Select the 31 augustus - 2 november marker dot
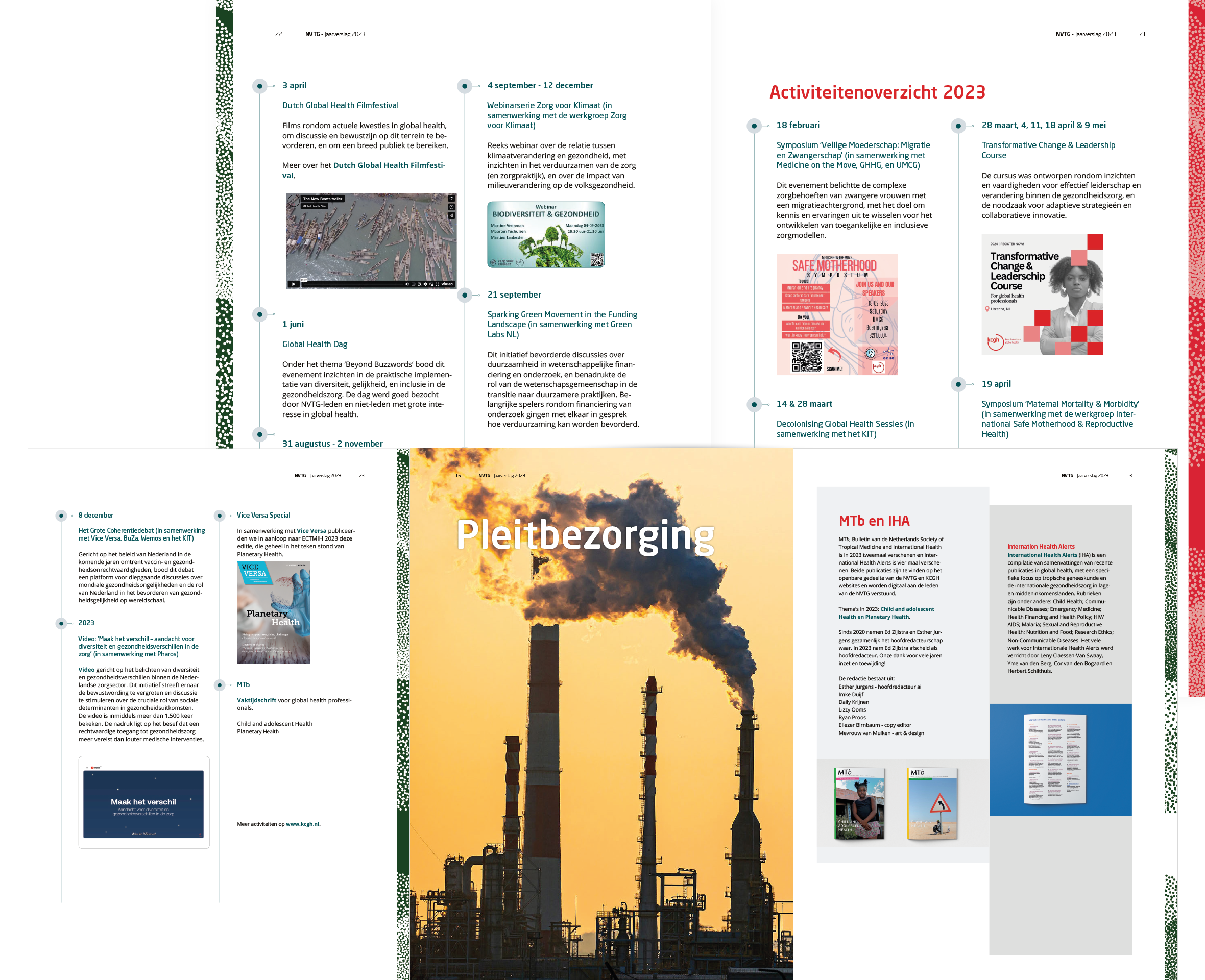Image resolution: width=1205 pixels, height=980 pixels. [260, 434]
